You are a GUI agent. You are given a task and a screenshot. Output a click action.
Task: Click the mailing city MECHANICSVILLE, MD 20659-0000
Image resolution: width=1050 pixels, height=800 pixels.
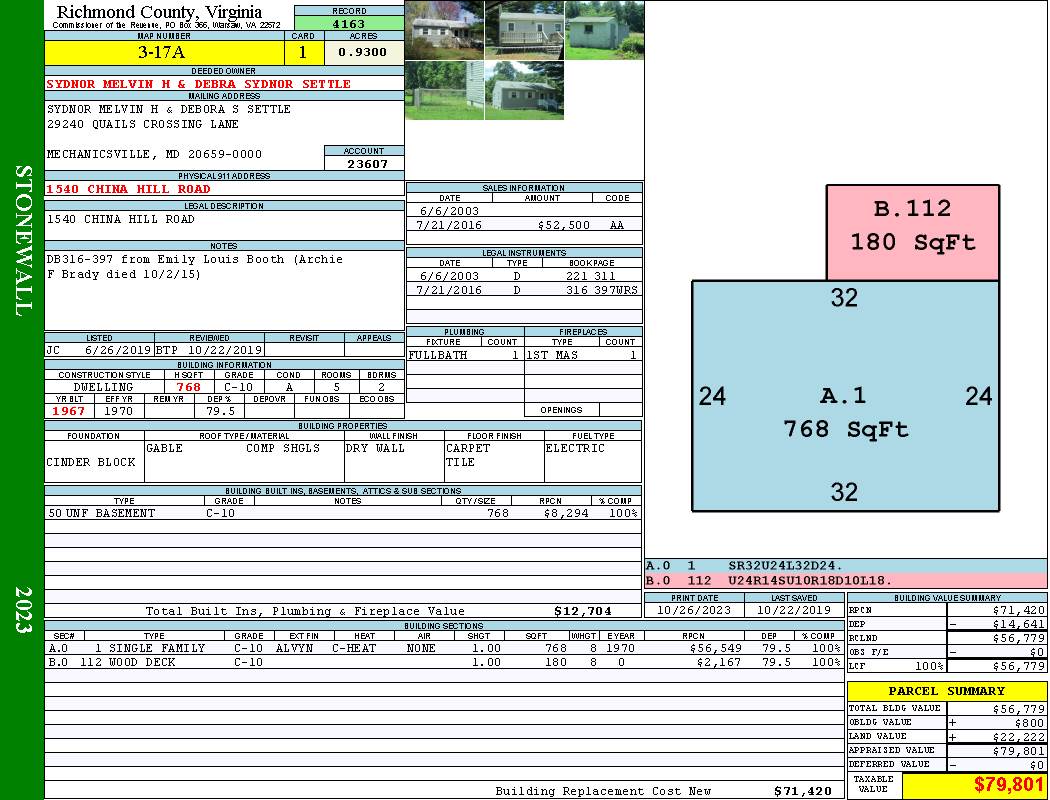pos(155,154)
